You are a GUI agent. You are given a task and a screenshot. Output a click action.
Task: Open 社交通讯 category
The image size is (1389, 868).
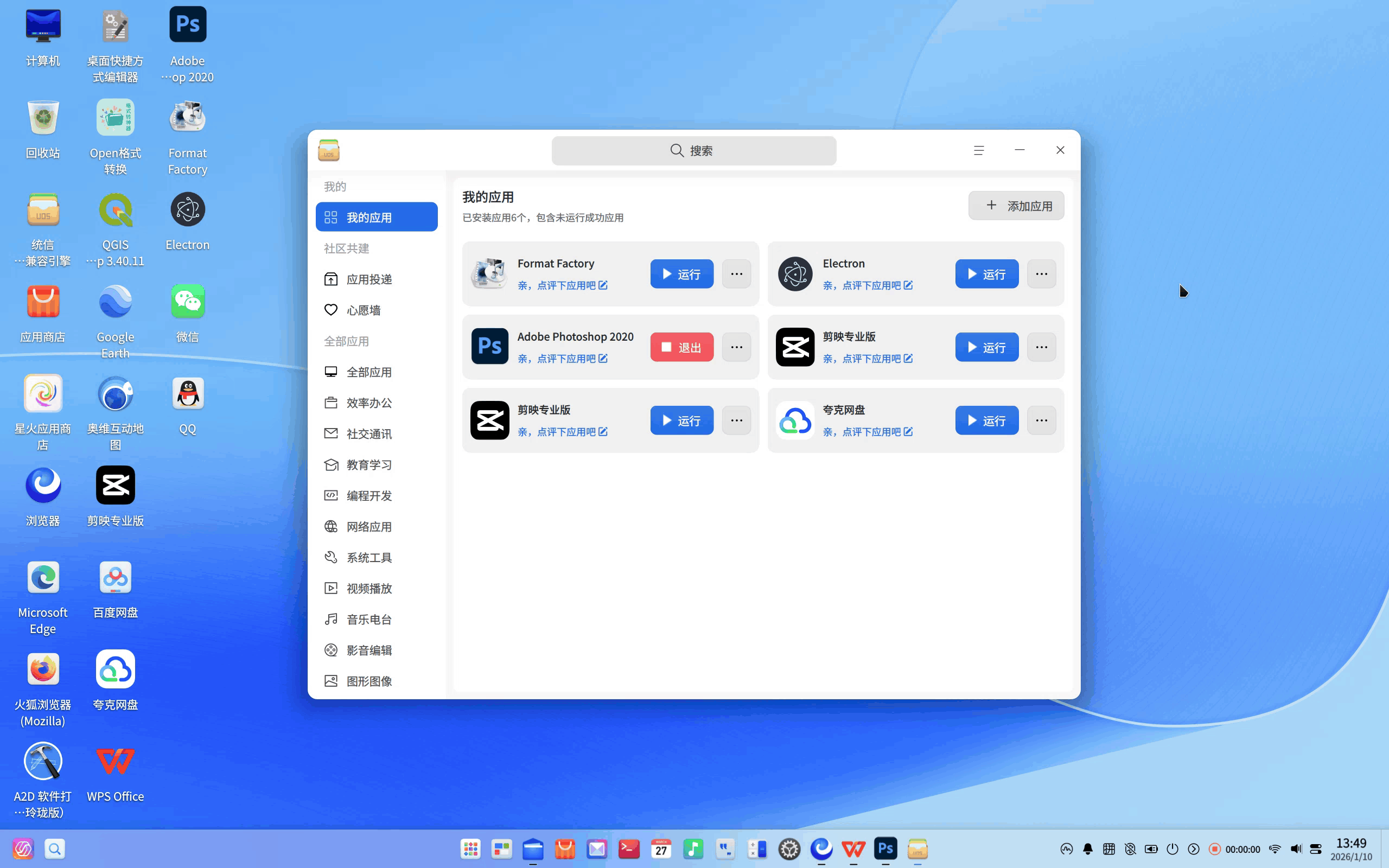(377, 434)
